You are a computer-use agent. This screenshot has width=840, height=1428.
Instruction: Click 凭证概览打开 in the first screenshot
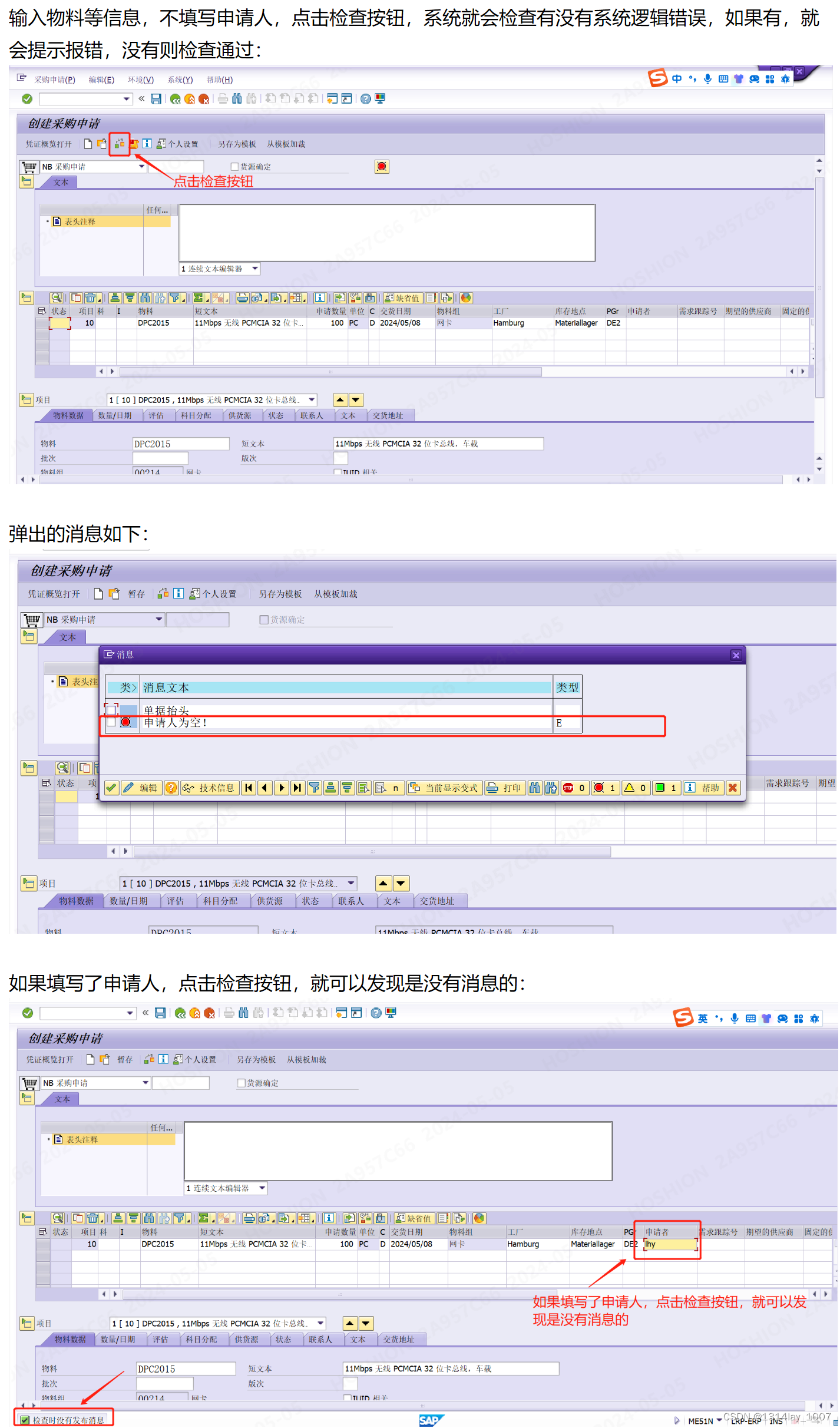[x=48, y=144]
